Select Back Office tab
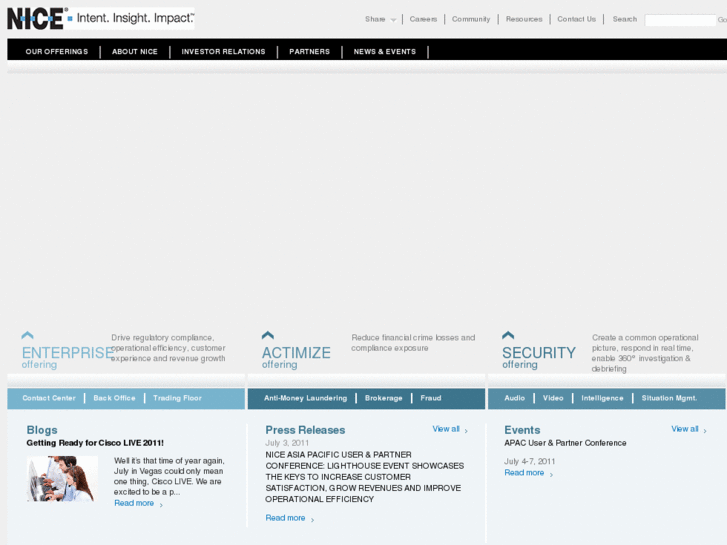 (x=114, y=398)
